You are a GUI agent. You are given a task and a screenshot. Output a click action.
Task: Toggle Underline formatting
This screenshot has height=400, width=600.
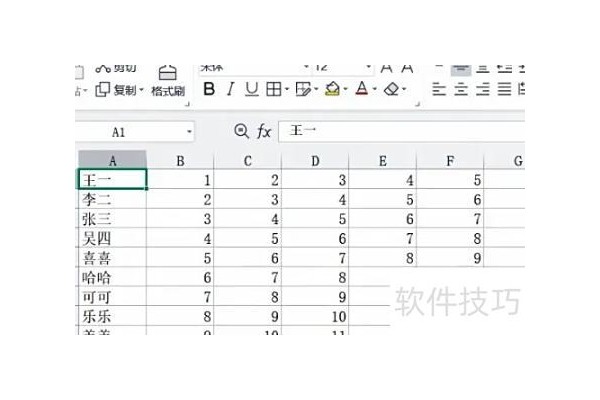[x=251, y=89]
